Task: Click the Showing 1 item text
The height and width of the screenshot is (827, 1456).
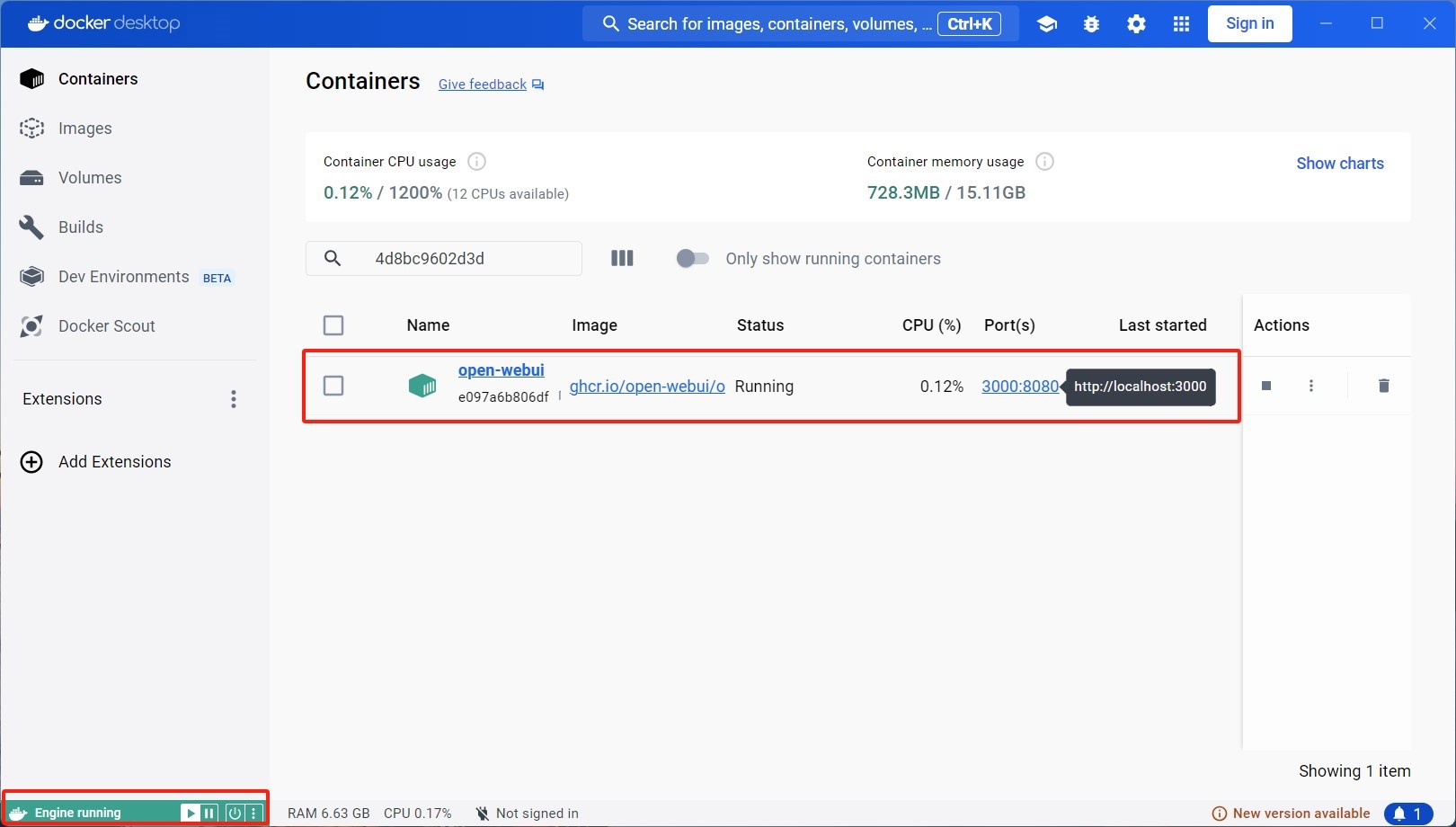Action: [1354, 771]
